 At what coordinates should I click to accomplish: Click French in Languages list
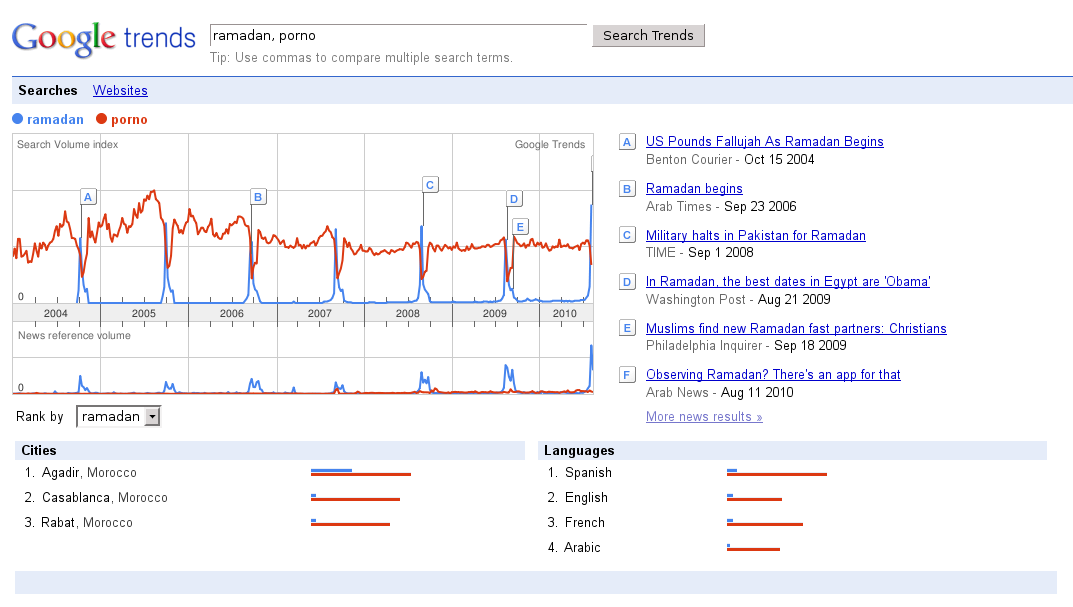(x=584, y=523)
